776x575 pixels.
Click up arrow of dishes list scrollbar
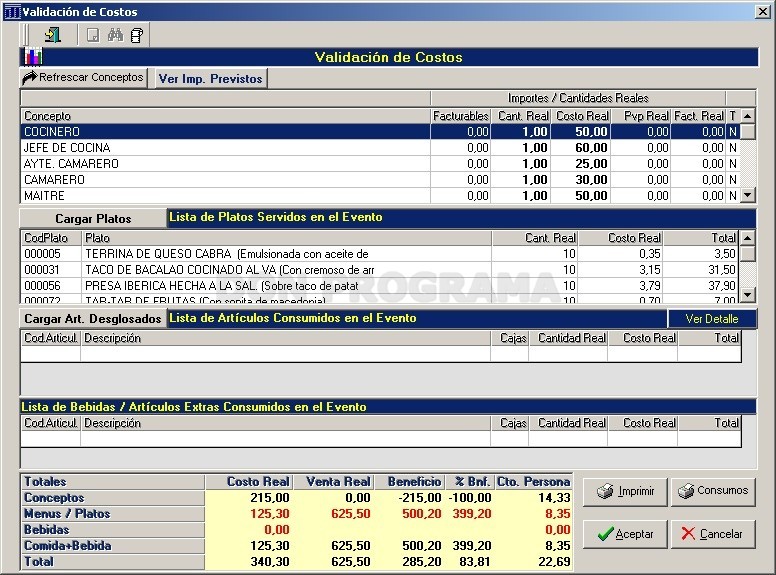click(748, 238)
